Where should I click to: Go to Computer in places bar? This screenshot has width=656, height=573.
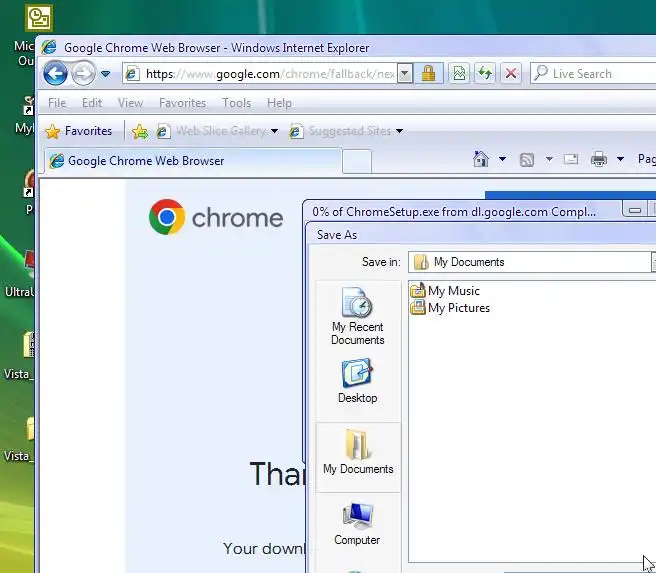click(x=357, y=524)
